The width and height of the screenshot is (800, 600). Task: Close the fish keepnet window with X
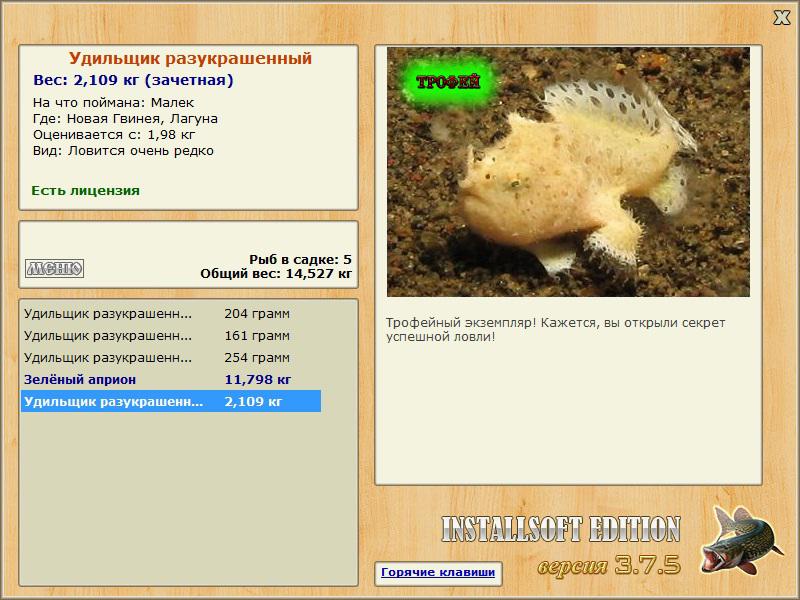tap(781, 18)
